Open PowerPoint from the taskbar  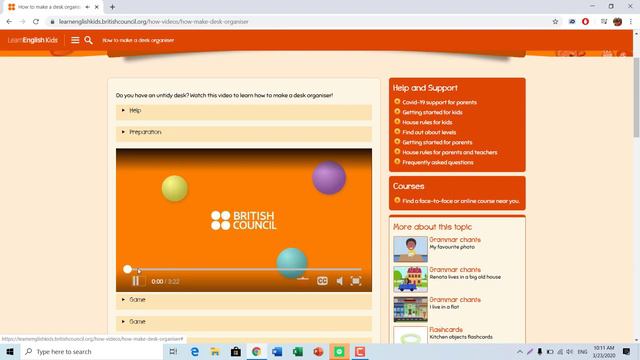(x=318, y=351)
